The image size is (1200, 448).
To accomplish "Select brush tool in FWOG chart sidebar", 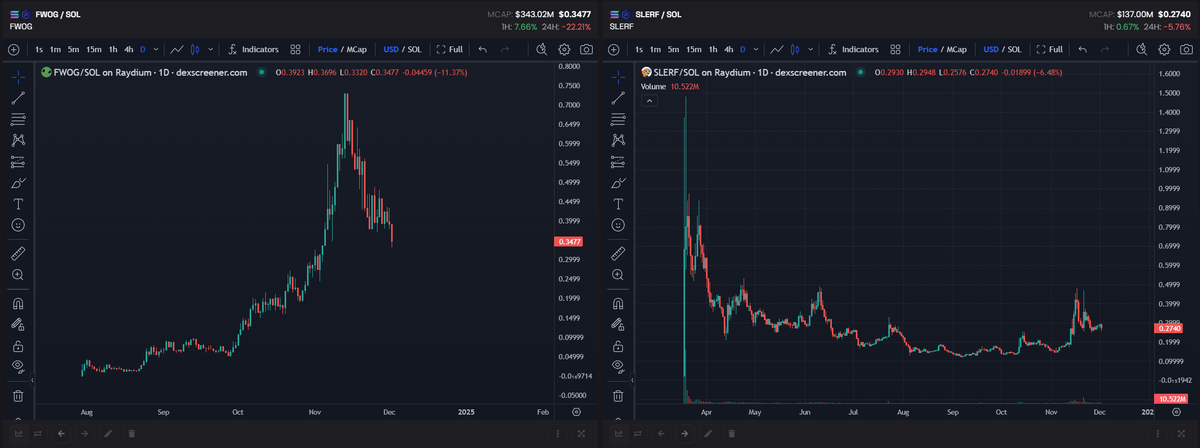I will [x=18, y=183].
